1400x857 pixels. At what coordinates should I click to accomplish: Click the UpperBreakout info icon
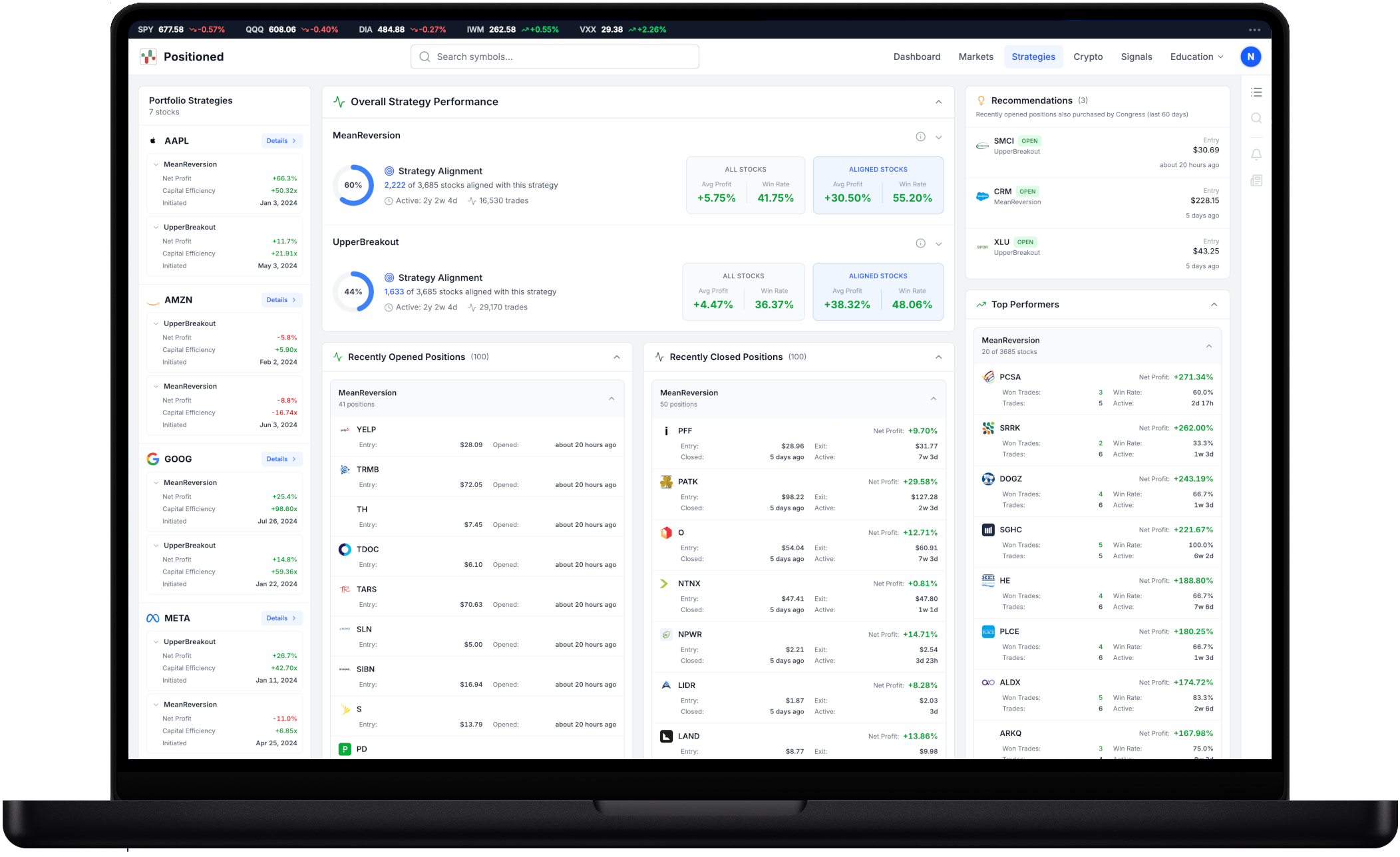[920, 244]
